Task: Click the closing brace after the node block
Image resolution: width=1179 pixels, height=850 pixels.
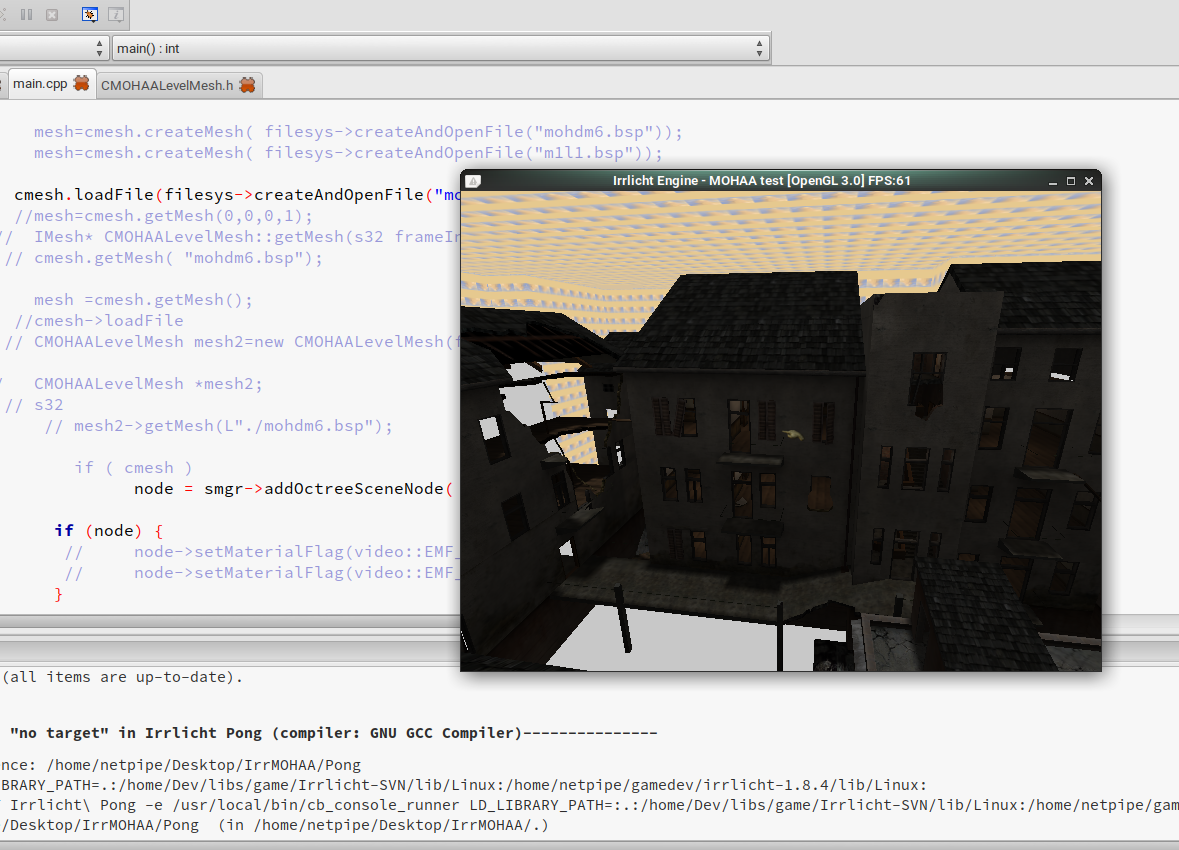Action: pos(59,594)
